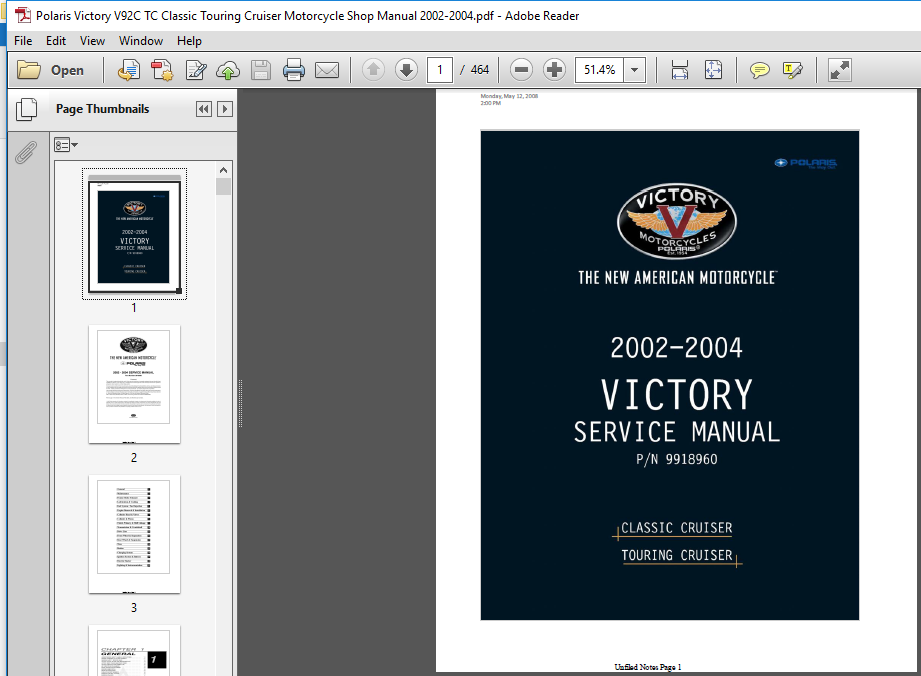The width and height of the screenshot is (921, 676).
Task: Open the Edit menu
Action: click(56, 41)
